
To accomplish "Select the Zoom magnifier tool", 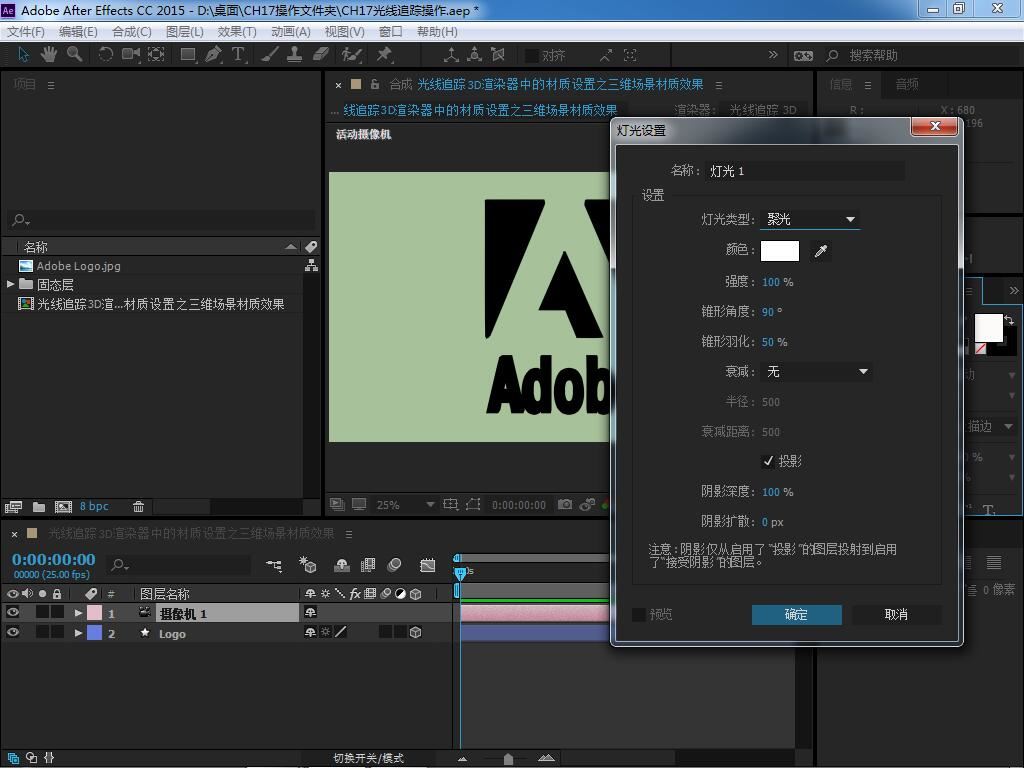I will 74,55.
